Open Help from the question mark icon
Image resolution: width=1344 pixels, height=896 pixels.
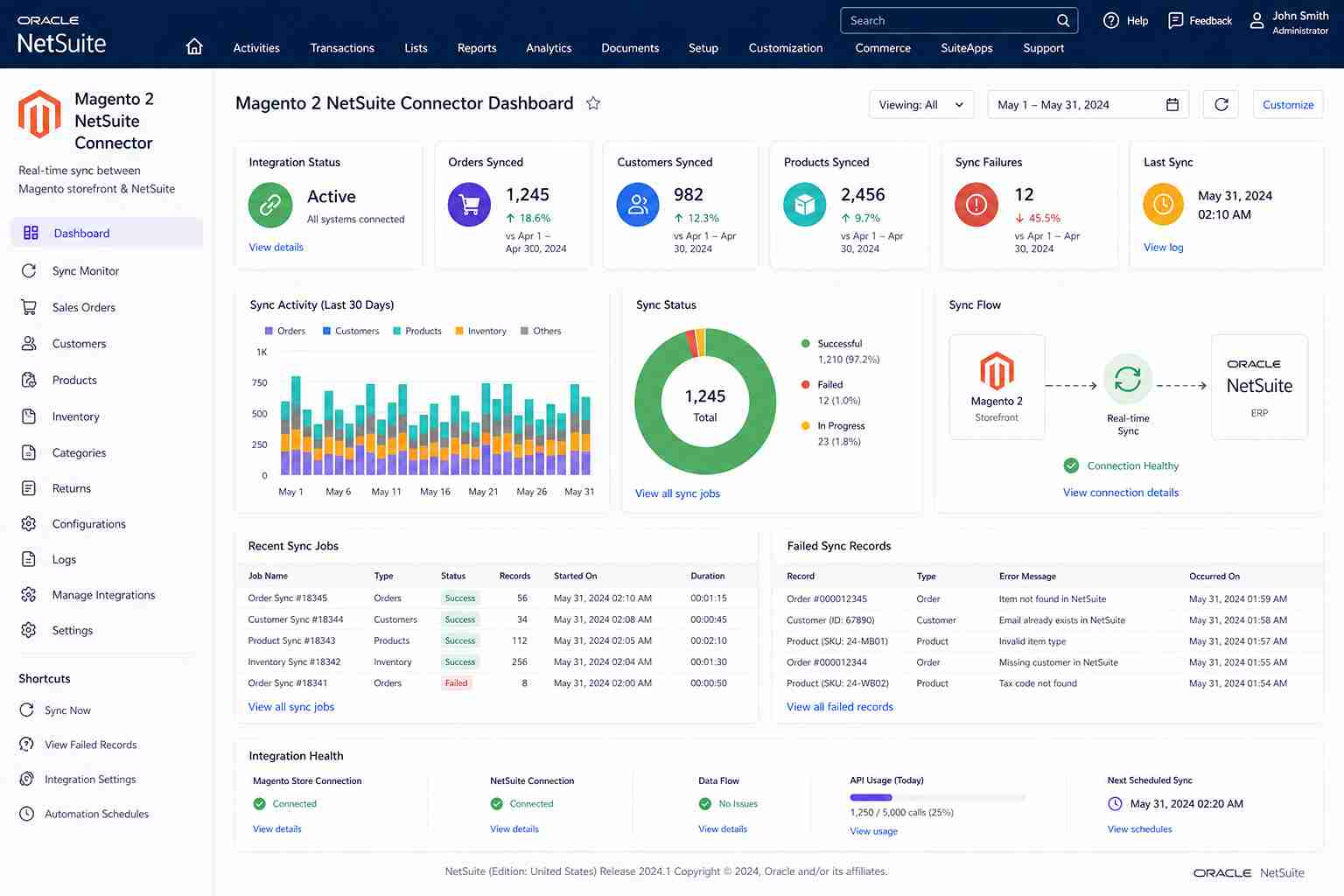pyautogui.click(x=1111, y=21)
